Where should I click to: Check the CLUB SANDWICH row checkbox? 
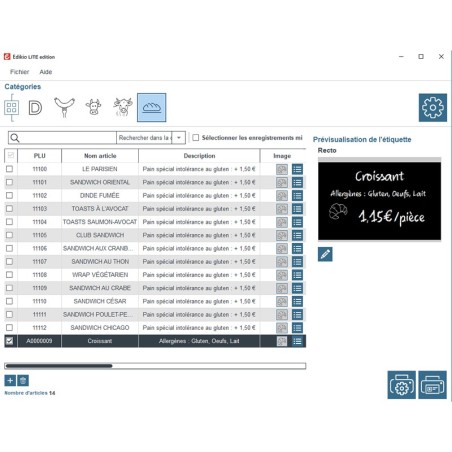9,235
